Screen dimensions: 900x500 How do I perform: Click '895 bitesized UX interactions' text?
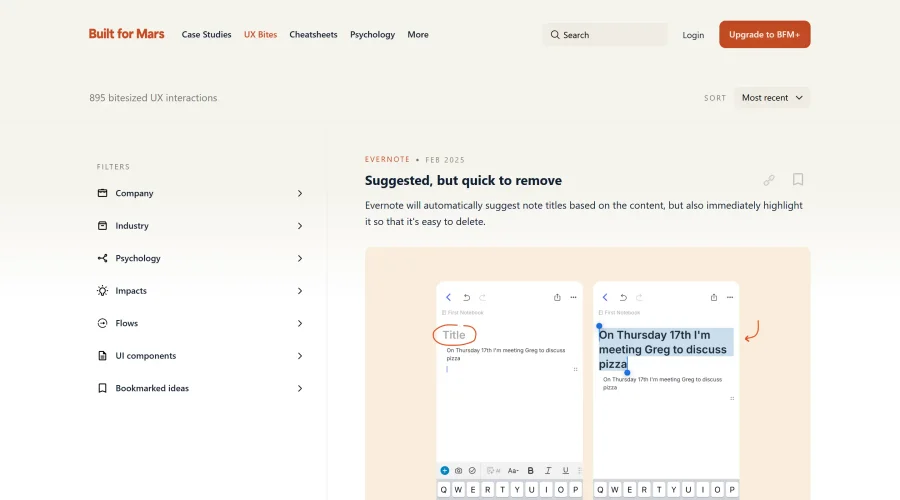(153, 98)
